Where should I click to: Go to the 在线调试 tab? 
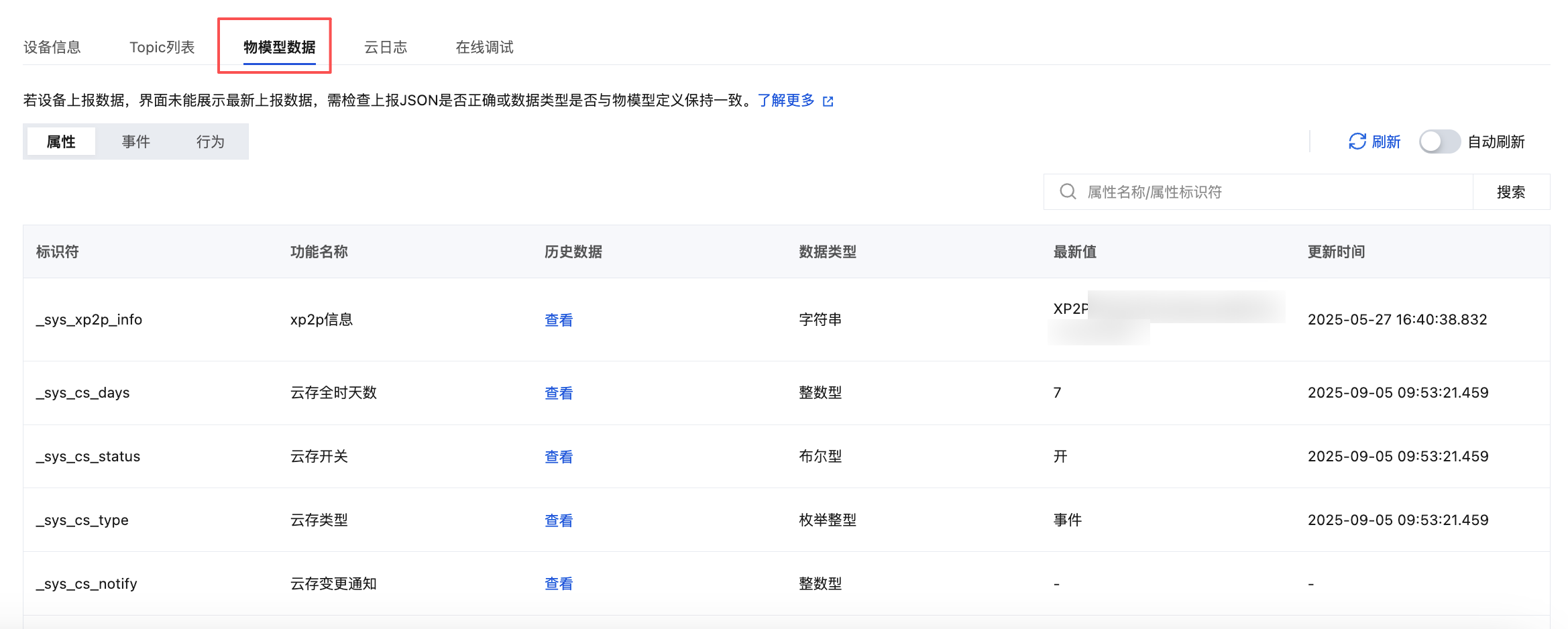pos(484,47)
